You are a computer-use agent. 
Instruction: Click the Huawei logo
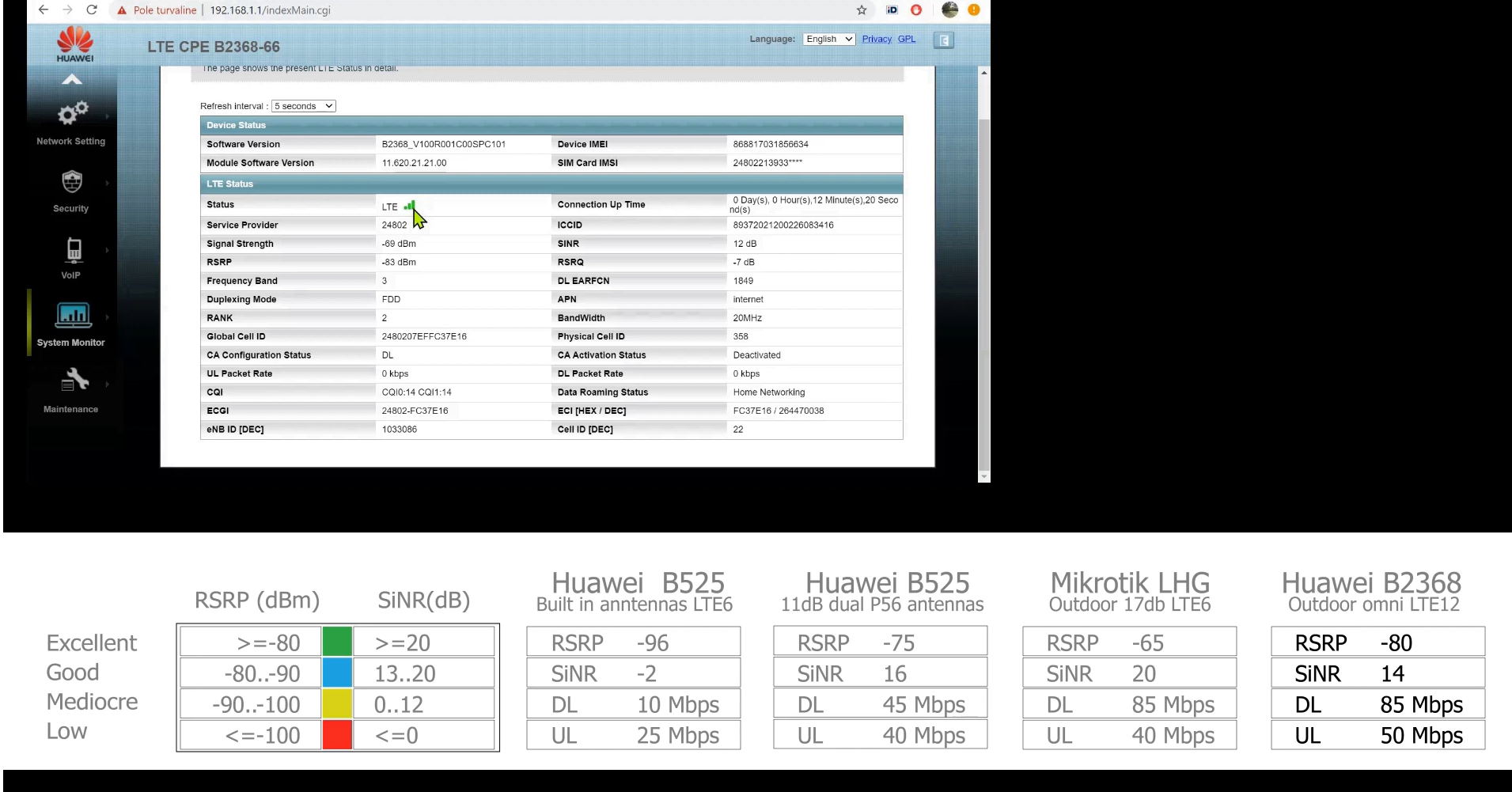(x=74, y=44)
